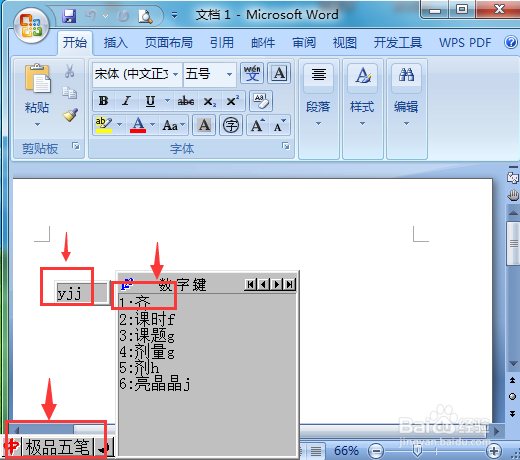The width and height of the screenshot is (520, 460).
Task: Open font color dropdown arrow
Action: pos(152,125)
